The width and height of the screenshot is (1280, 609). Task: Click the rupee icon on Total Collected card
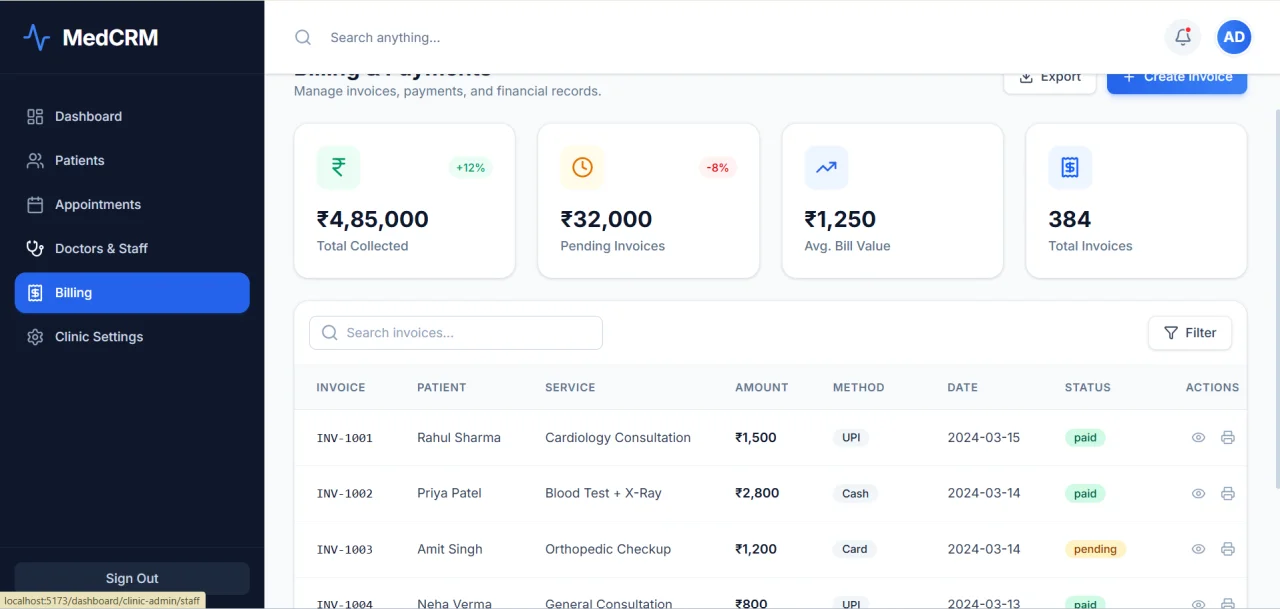(x=338, y=167)
